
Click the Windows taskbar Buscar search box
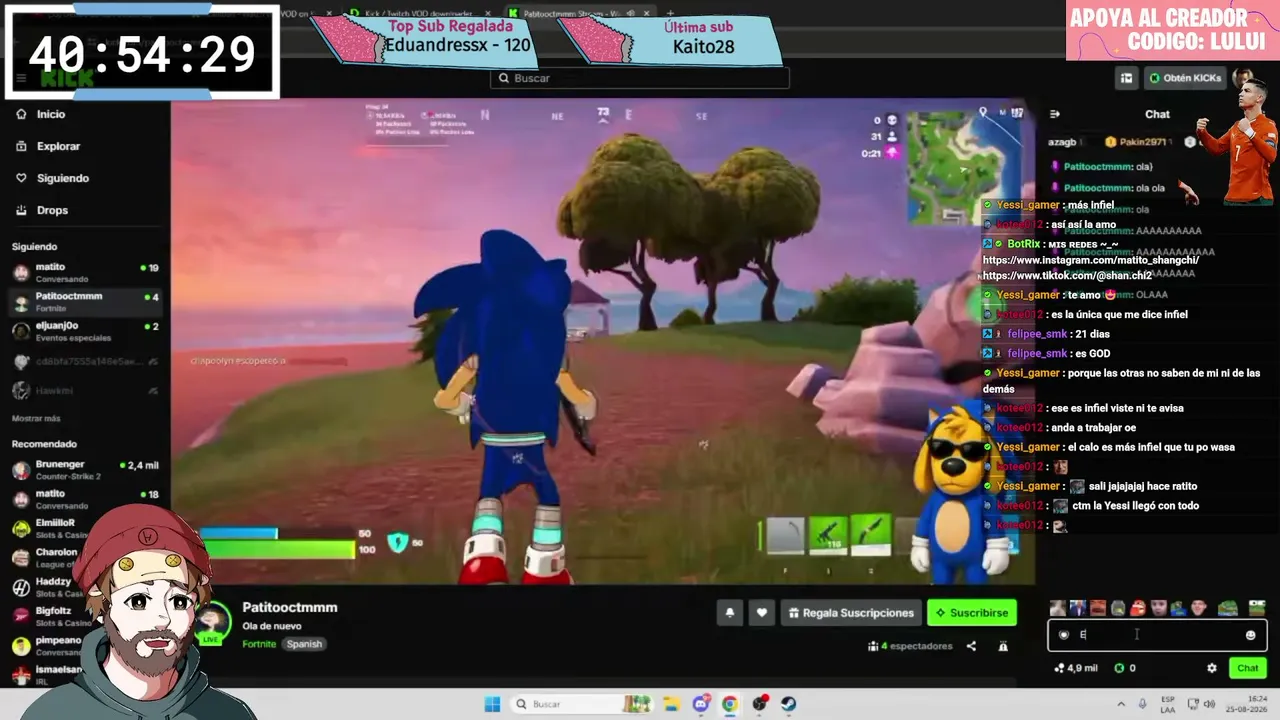584,704
